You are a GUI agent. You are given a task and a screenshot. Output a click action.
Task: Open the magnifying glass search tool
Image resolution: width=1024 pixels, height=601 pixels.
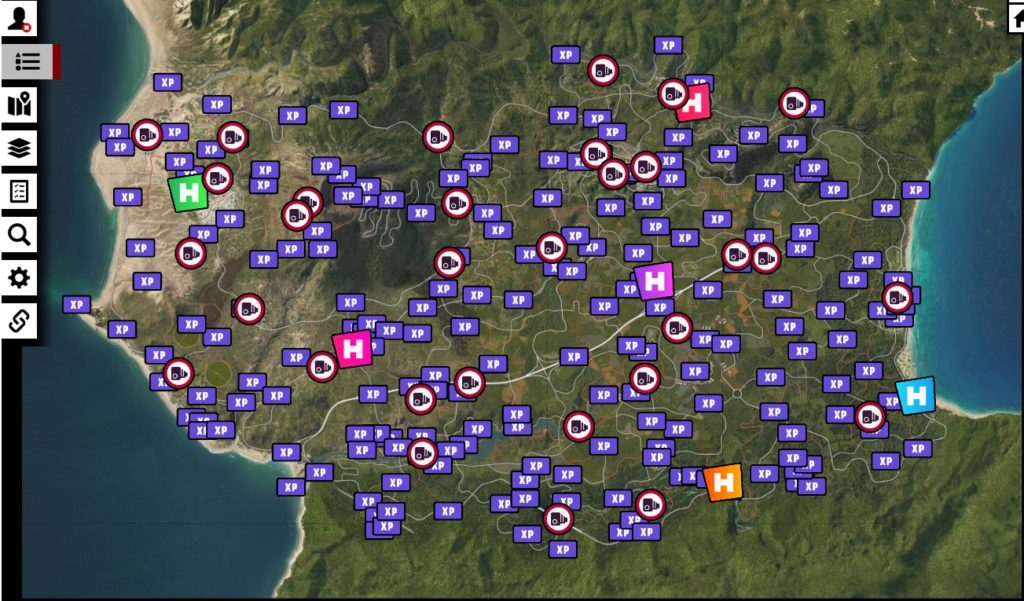[19, 235]
